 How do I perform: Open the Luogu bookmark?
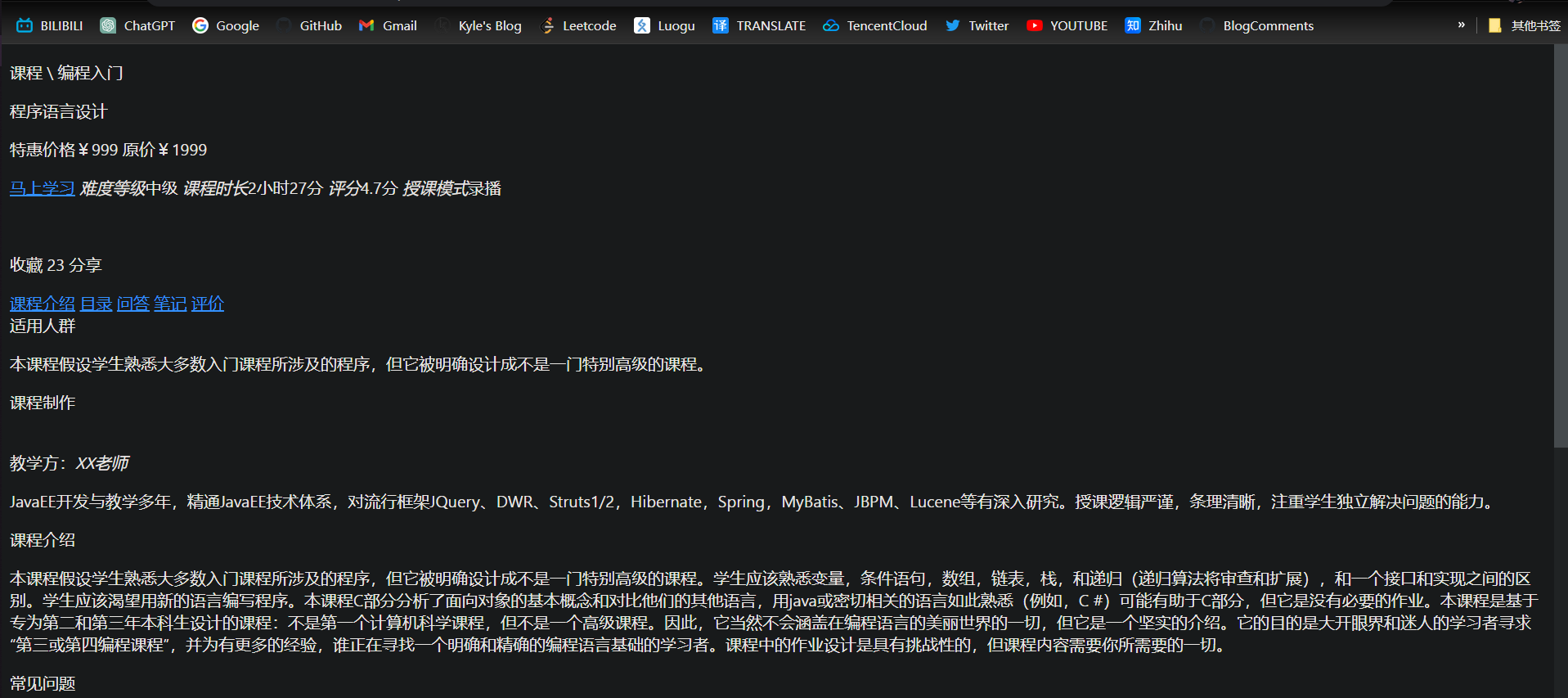coord(665,25)
